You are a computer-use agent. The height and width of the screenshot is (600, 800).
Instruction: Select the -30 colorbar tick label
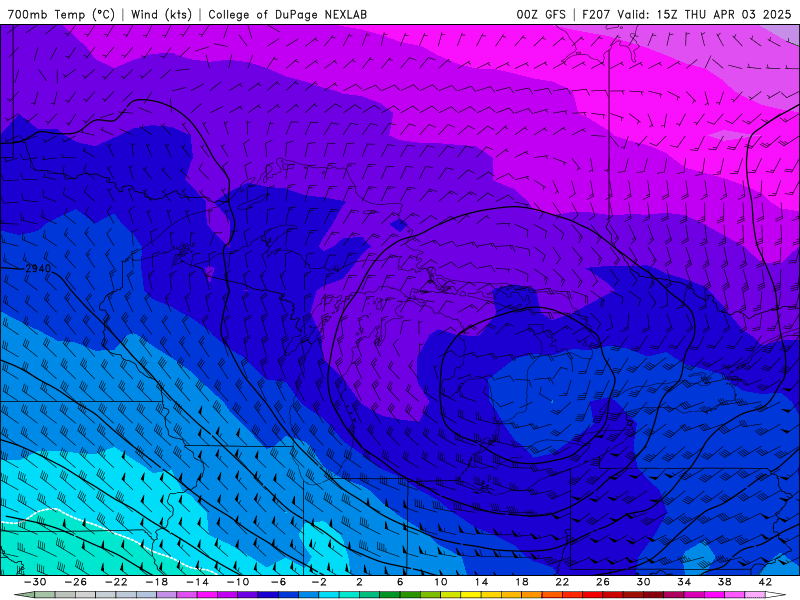click(x=35, y=582)
